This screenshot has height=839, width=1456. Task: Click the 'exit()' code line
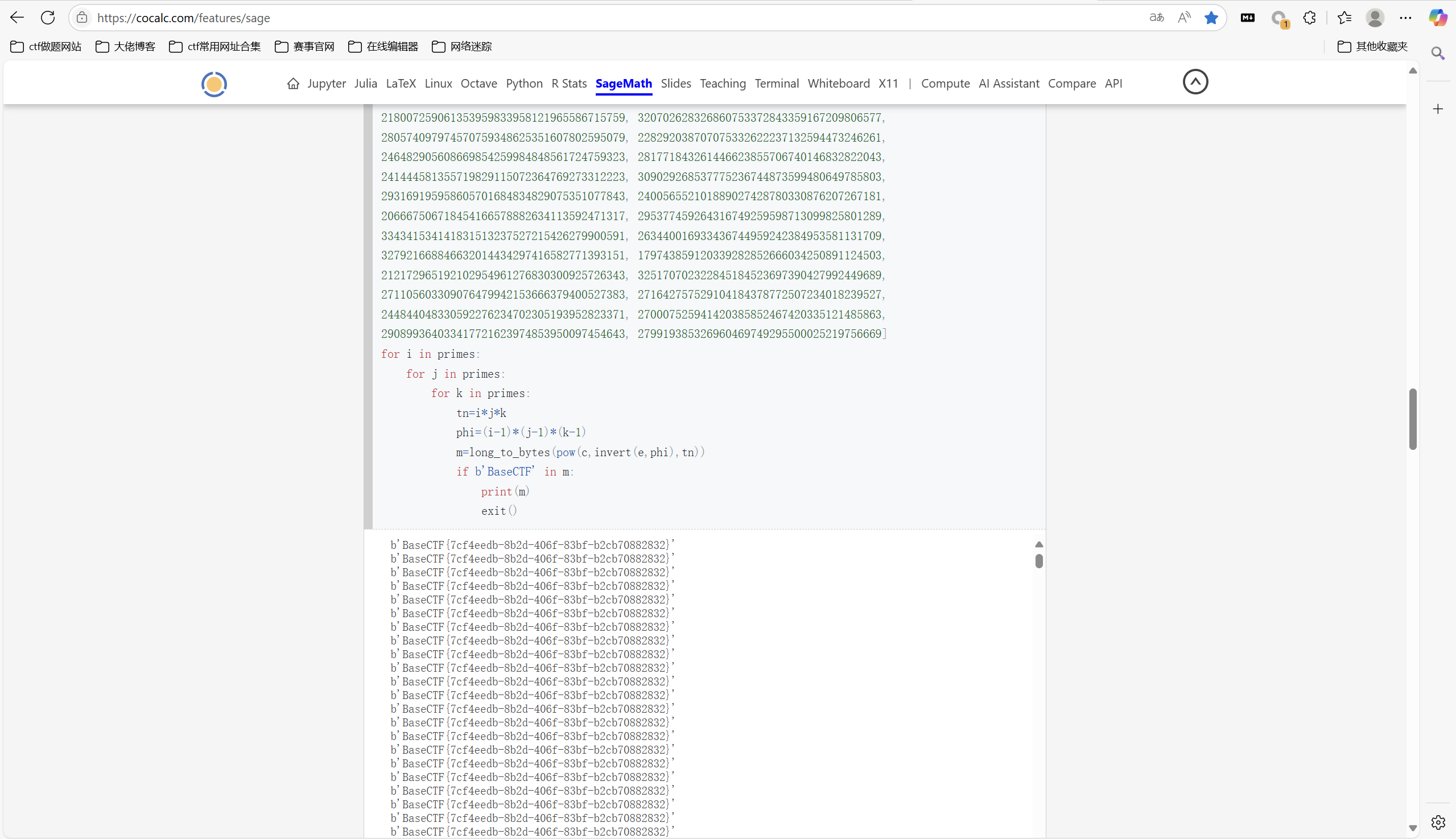coord(499,511)
